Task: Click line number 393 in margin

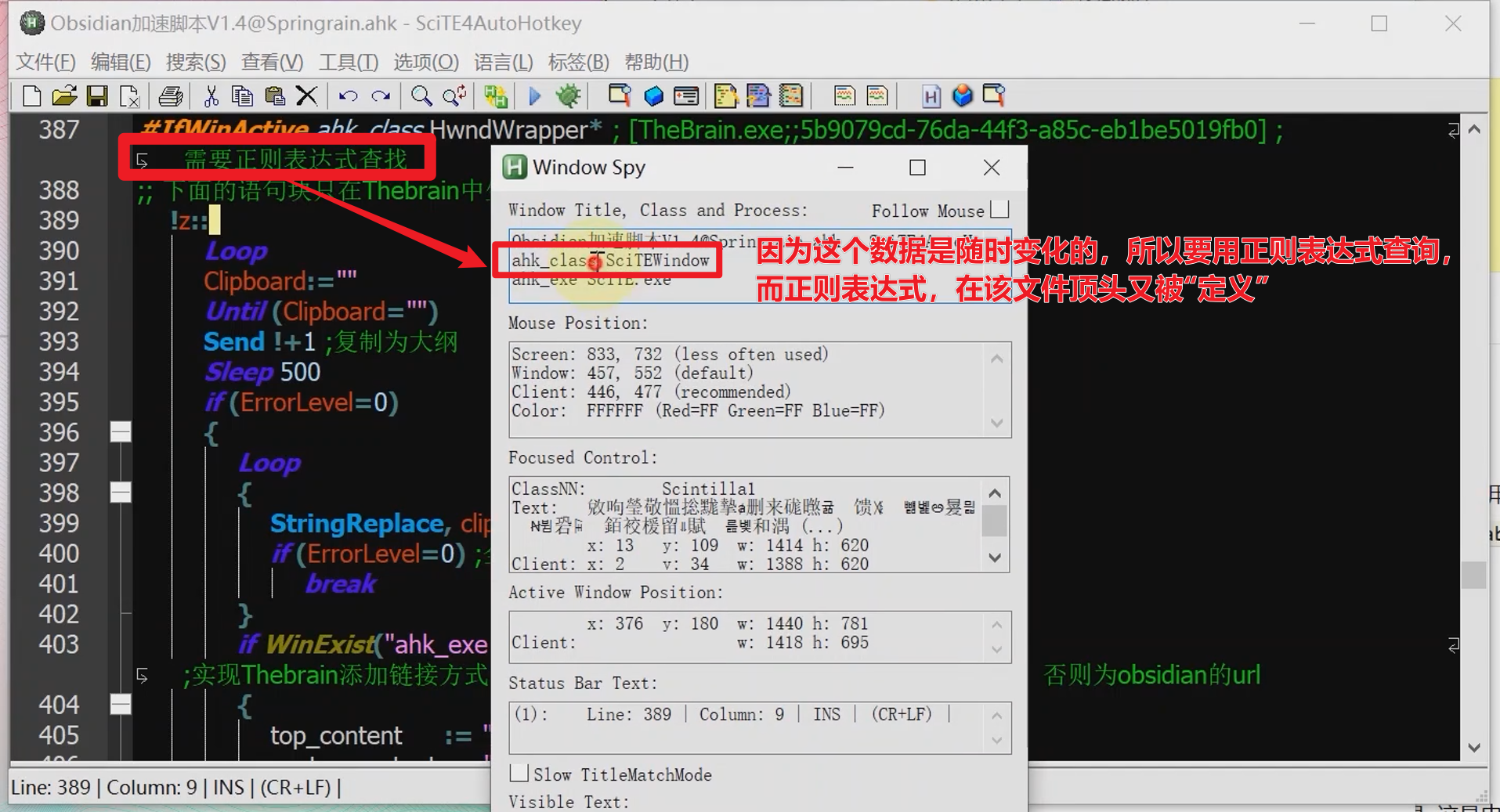Action: [59, 341]
